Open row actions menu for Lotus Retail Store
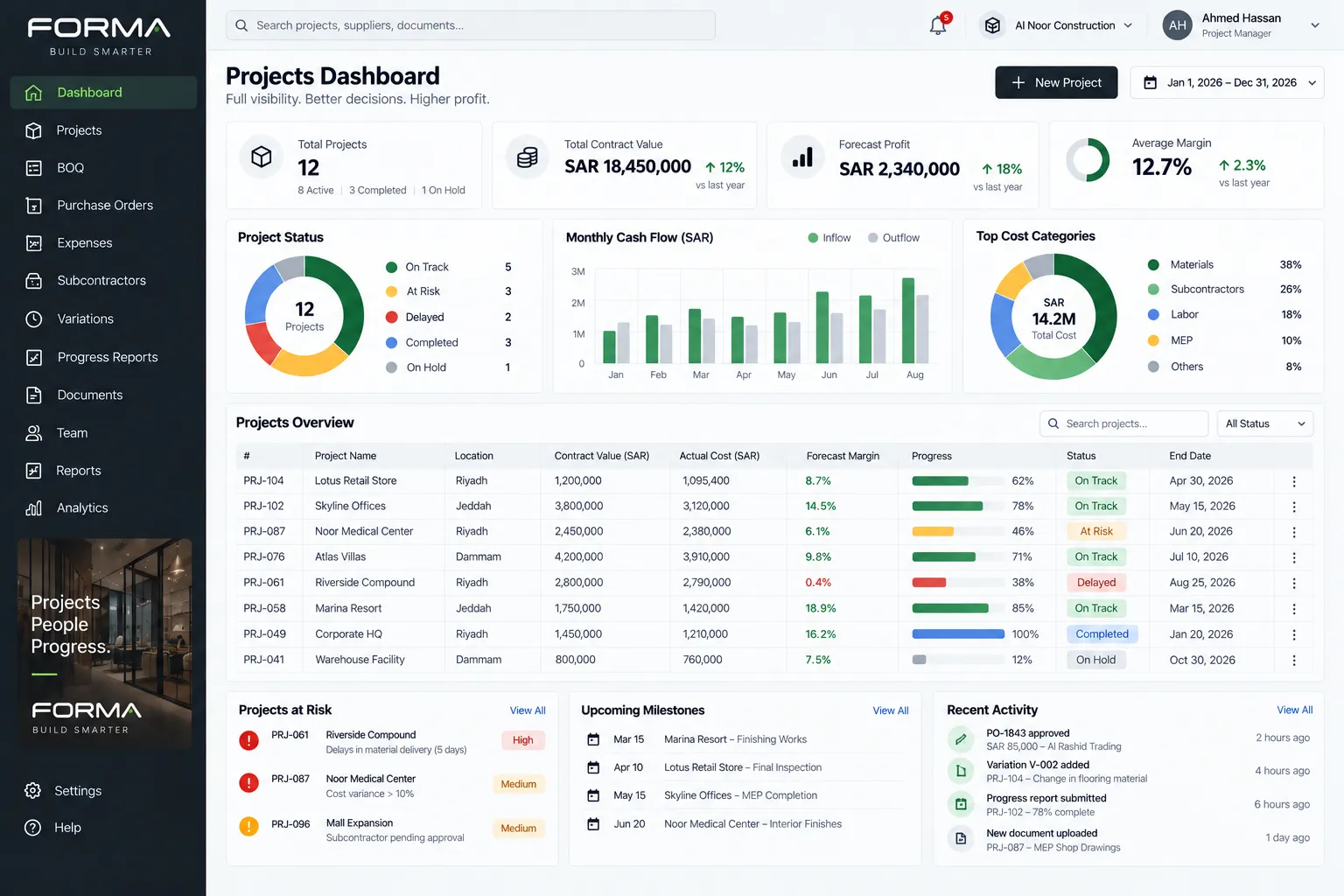 coord(1294,481)
